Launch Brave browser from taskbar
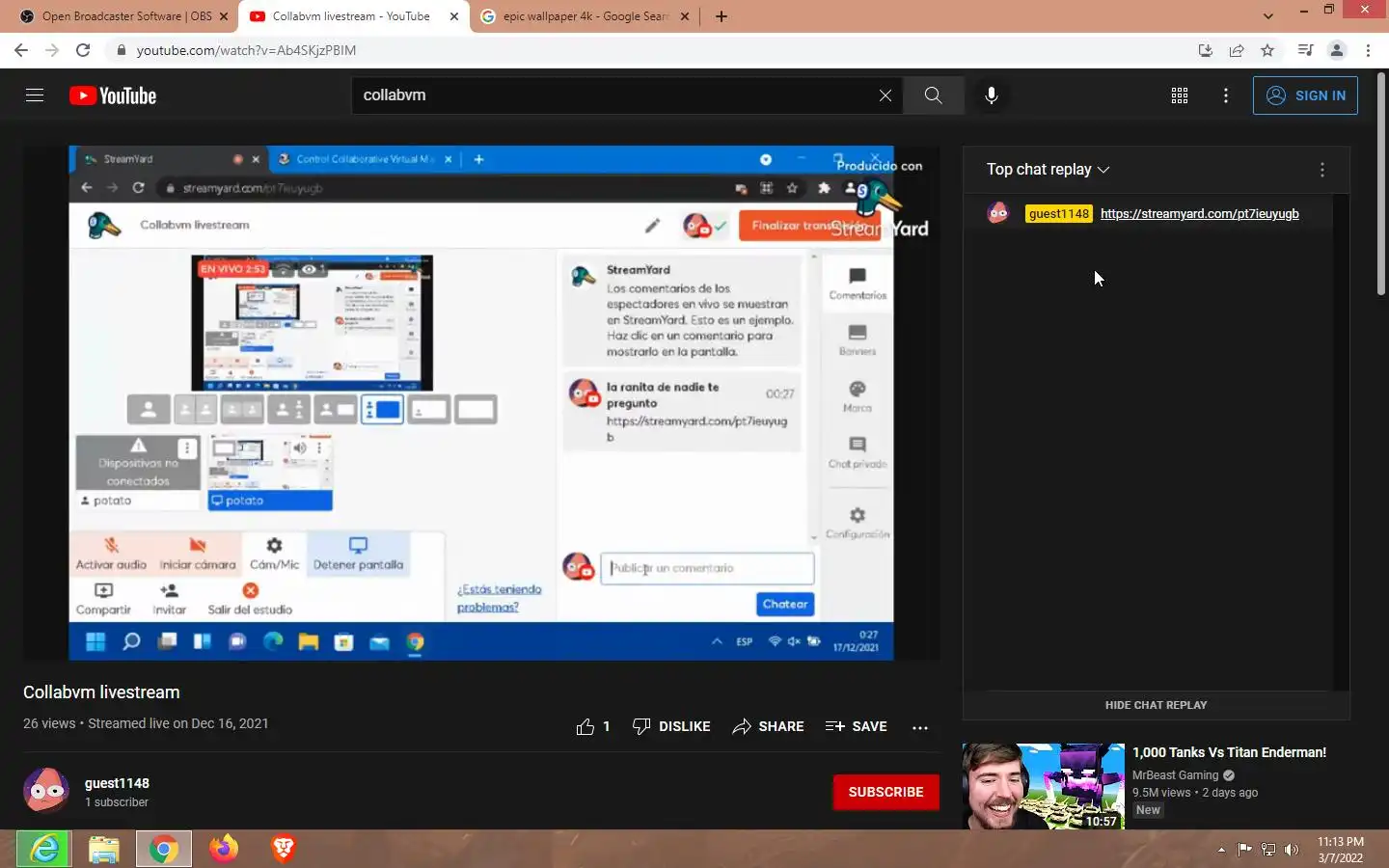Screen dimensions: 1389x868 pyautogui.click(x=283, y=849)
